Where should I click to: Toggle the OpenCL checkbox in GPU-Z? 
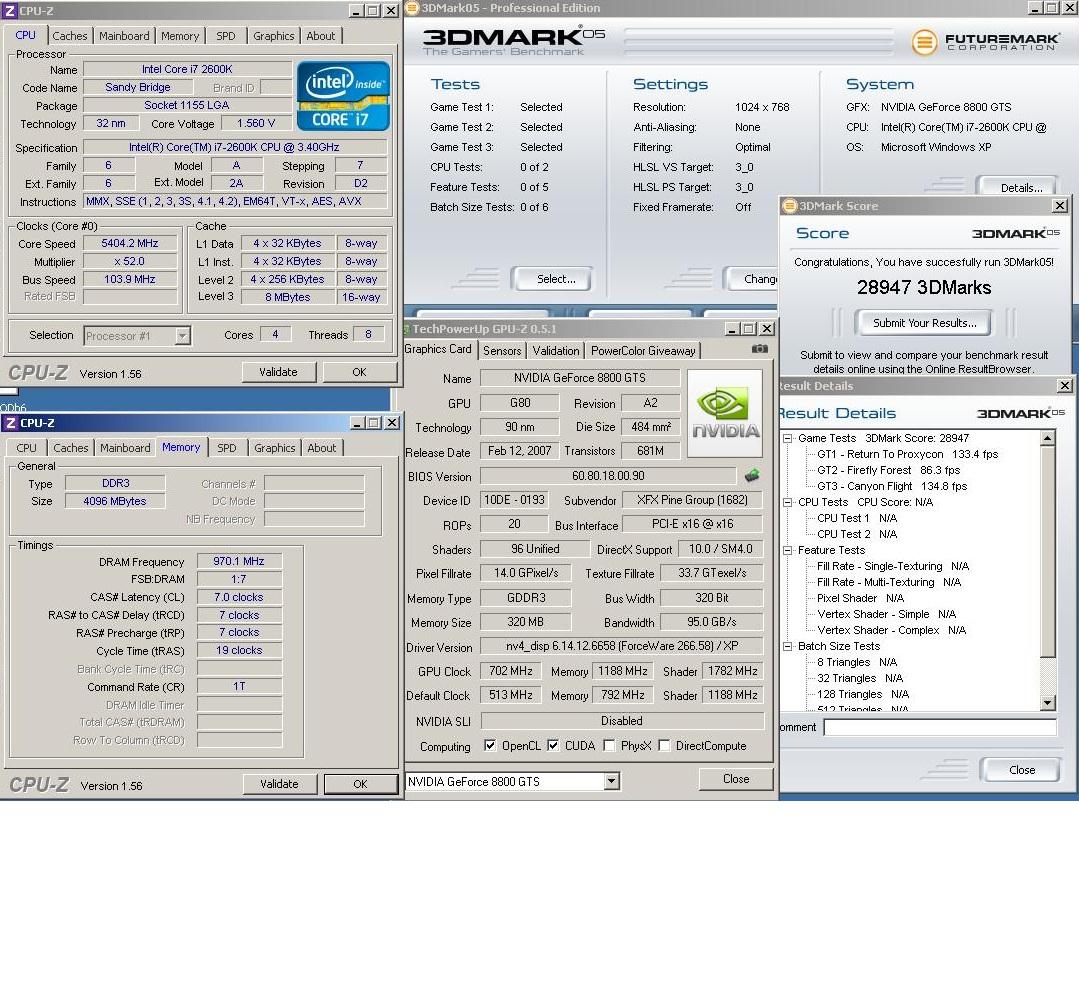pos(490,745)
